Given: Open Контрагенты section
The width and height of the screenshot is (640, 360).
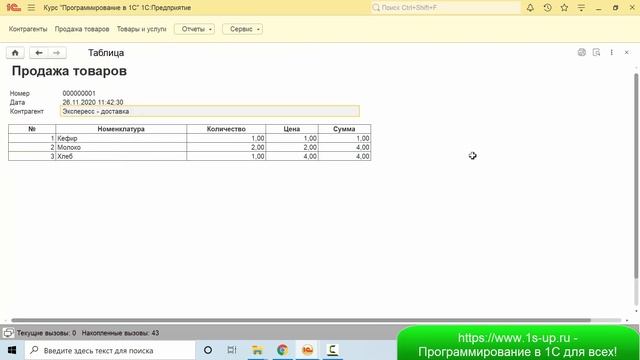Looking at the screenshot, I should (28, 29).
